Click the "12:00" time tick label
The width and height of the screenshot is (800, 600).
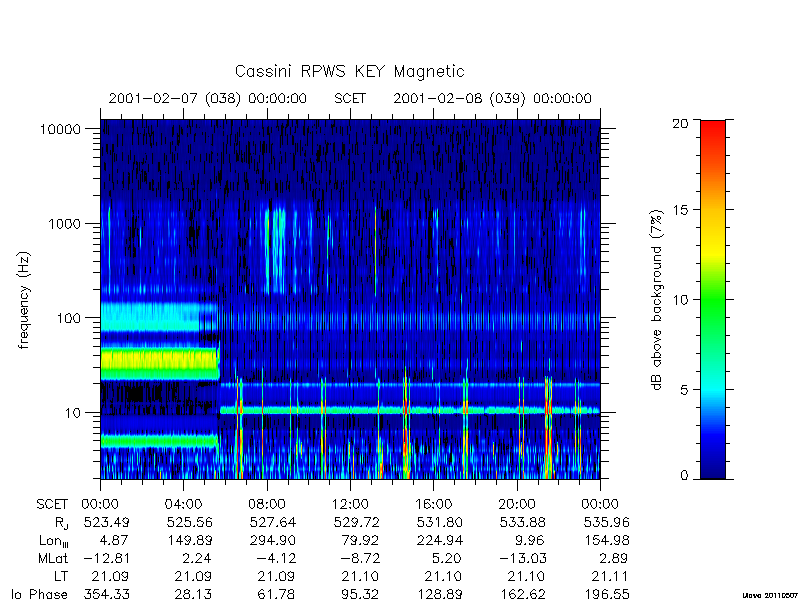coord(350,505)
